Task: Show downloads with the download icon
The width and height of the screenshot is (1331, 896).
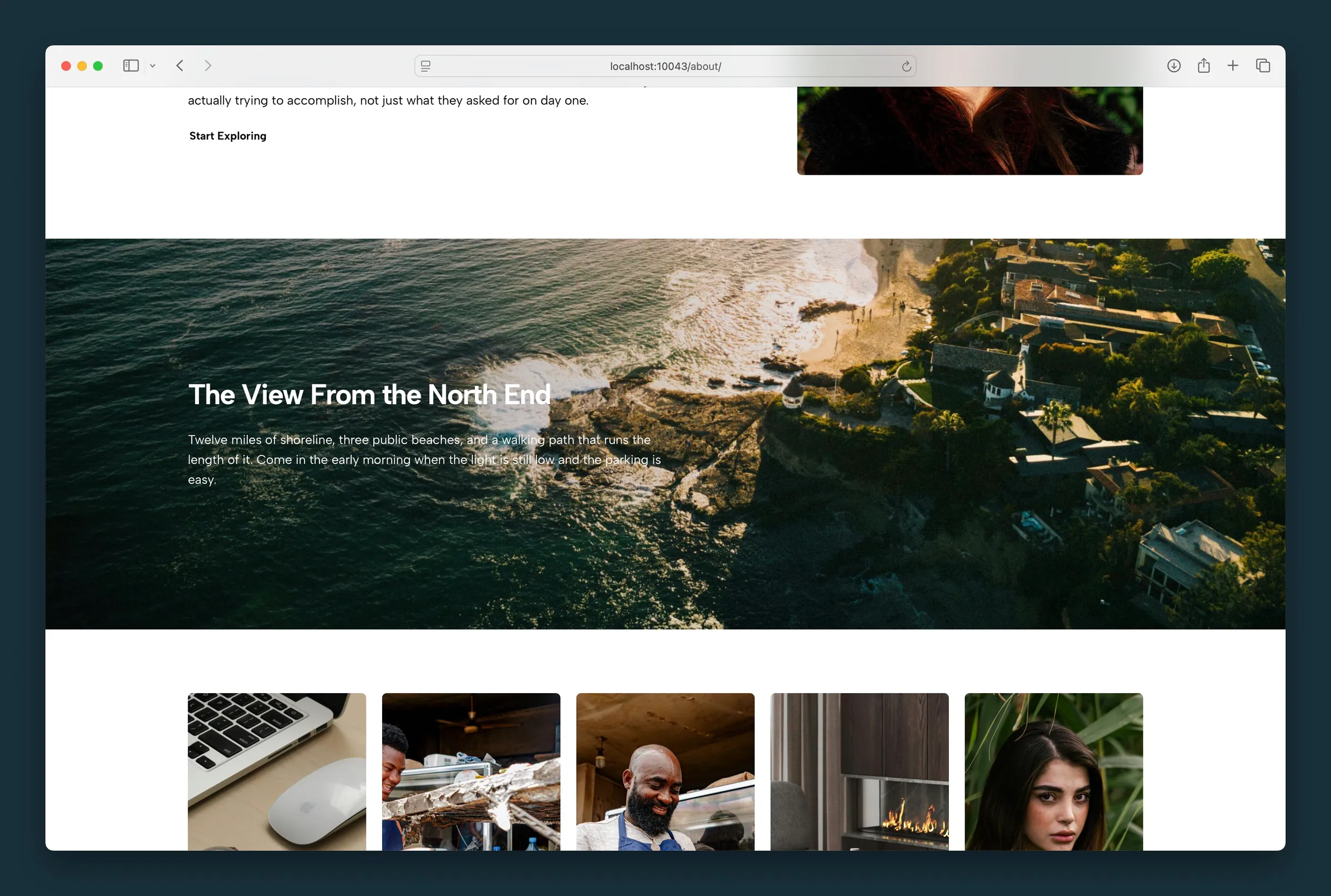Action: [1174, 66]
